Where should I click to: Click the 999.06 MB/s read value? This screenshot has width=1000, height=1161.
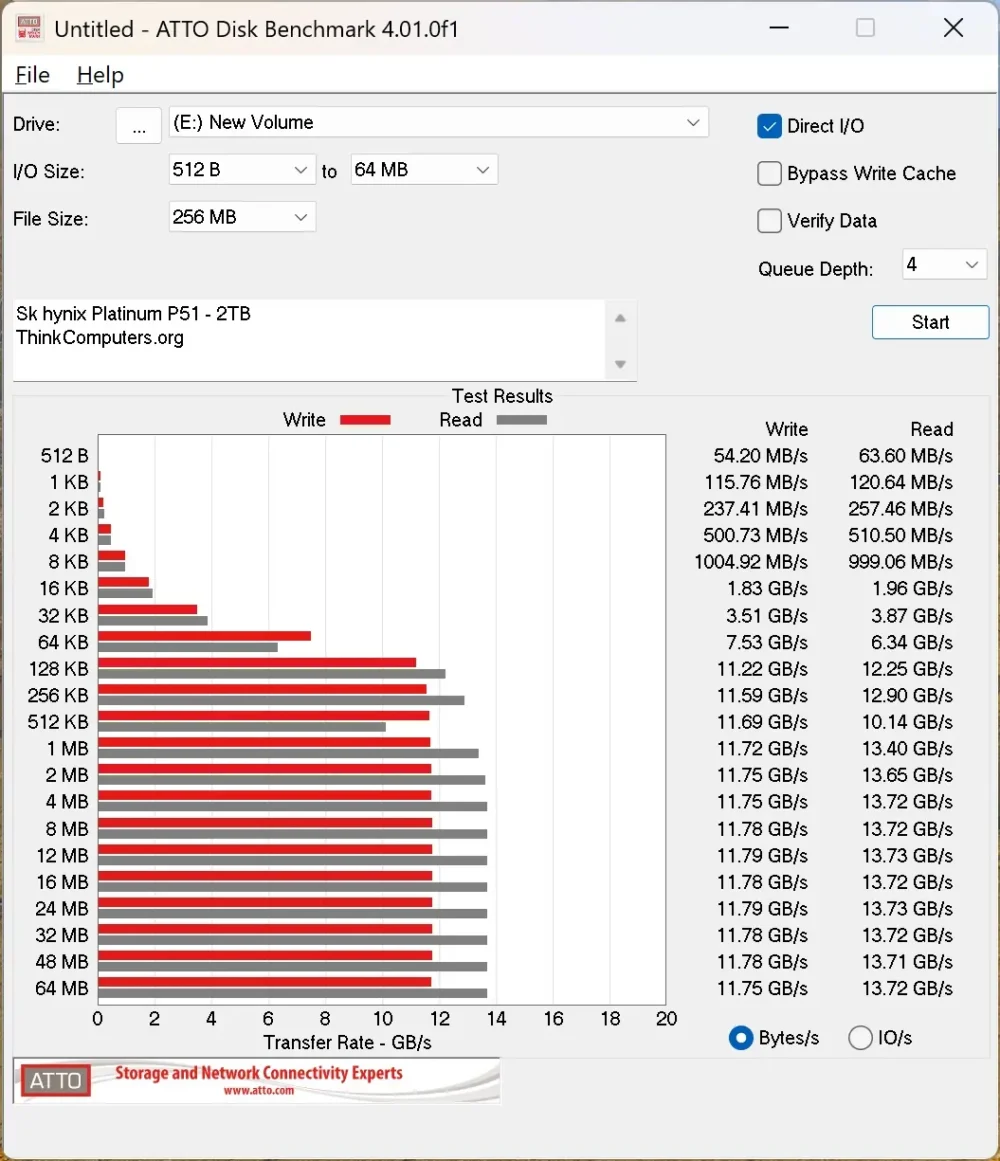tap(900, 562)
